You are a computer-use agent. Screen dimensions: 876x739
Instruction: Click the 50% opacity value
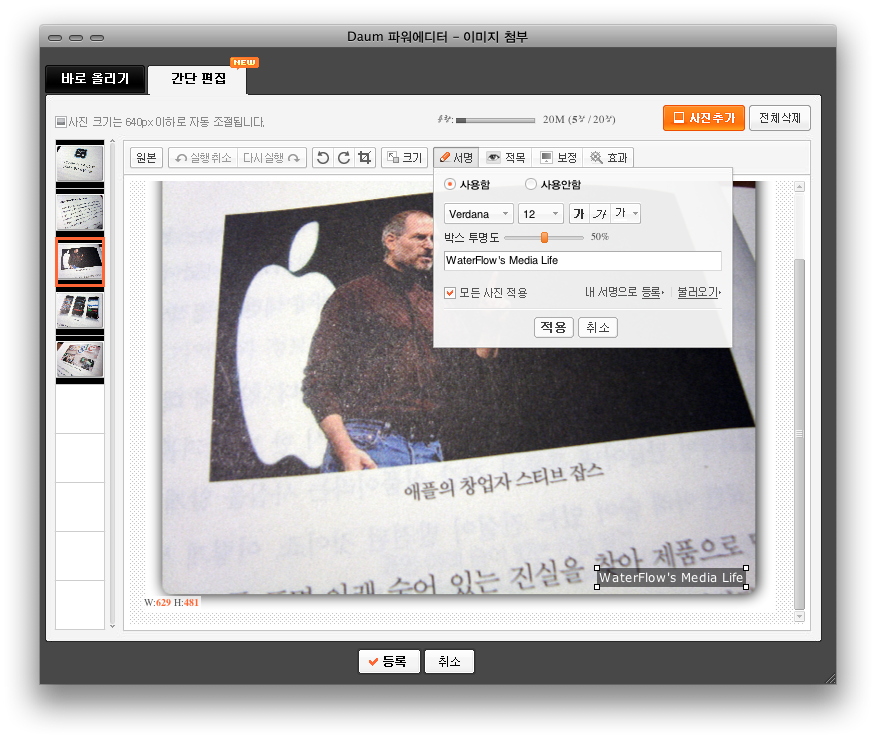click(599, 237)
